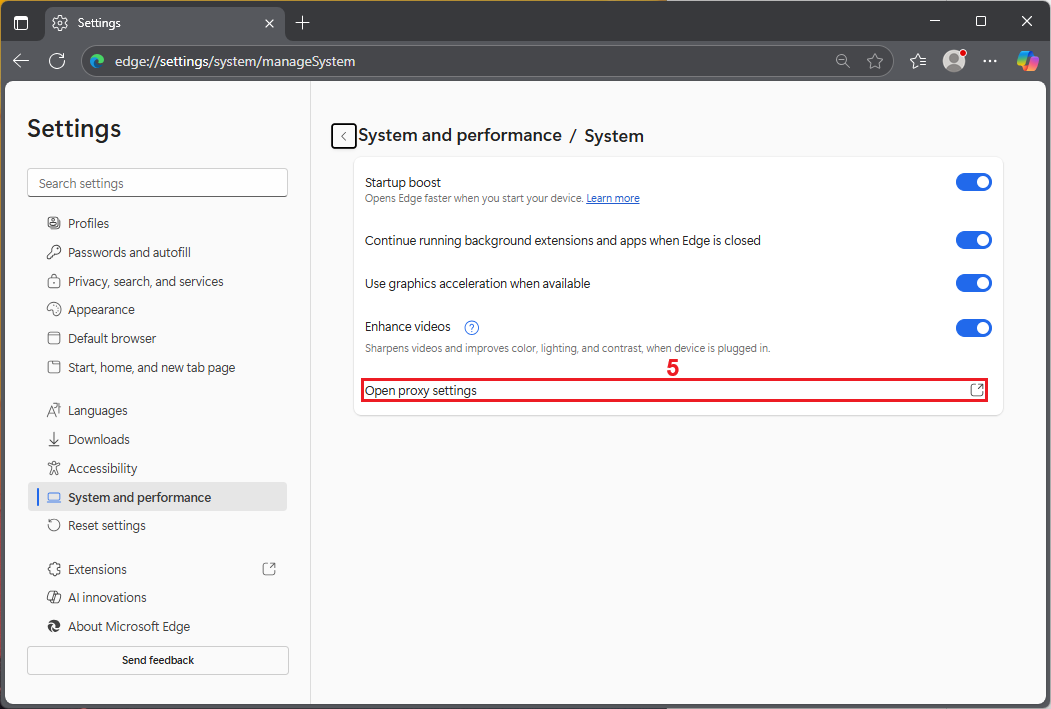Open Settings and more ellipsis menu
Viewport: 1051px width, 709px height.
(990, 61)
